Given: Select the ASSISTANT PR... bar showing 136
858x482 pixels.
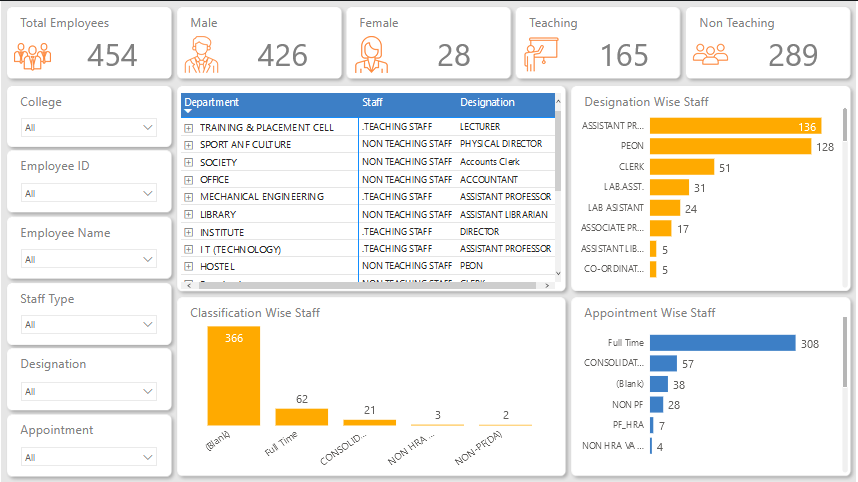Looking at the screenshot, I should [x=735, y=126].
